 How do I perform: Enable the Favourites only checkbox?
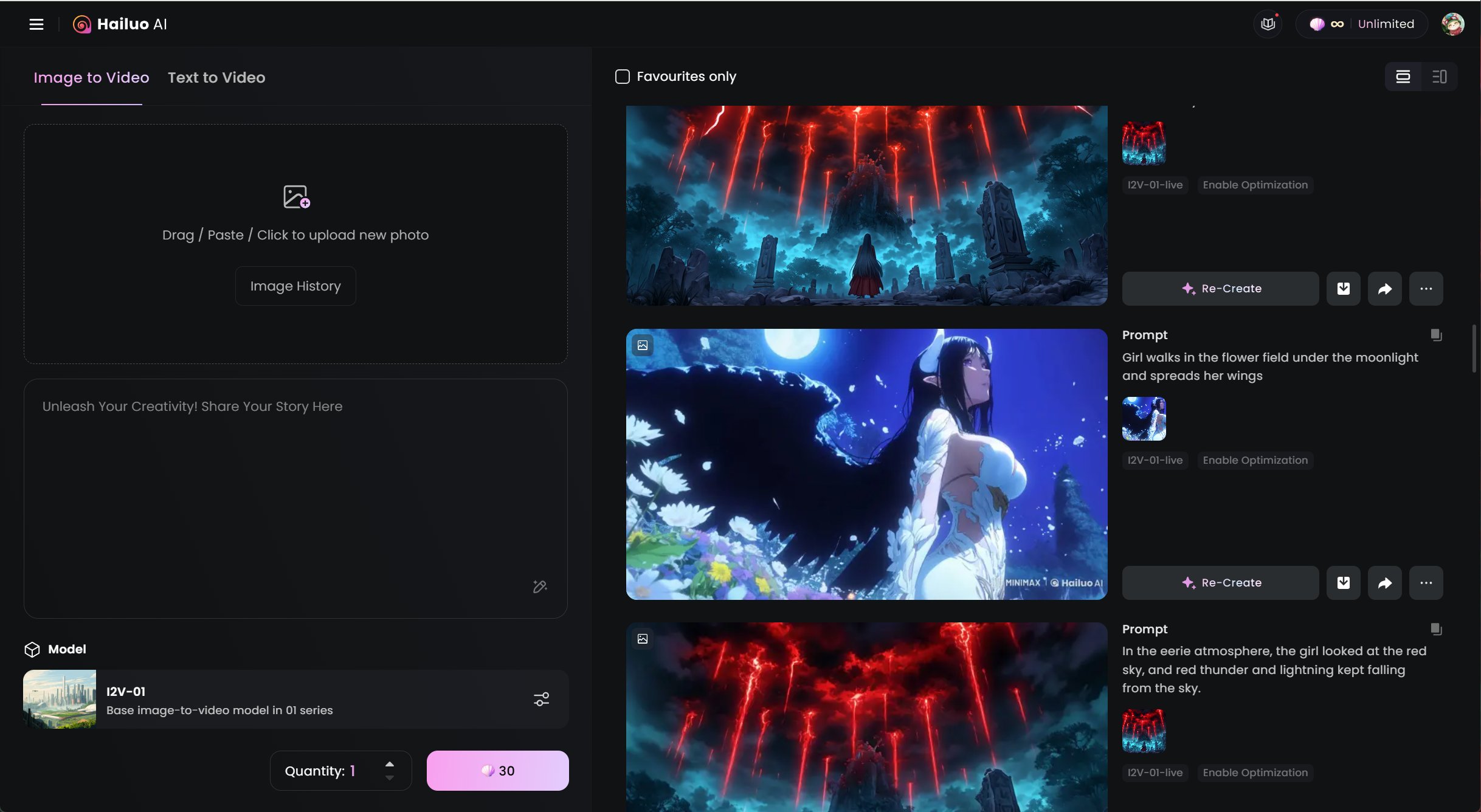tap(622, 77)
